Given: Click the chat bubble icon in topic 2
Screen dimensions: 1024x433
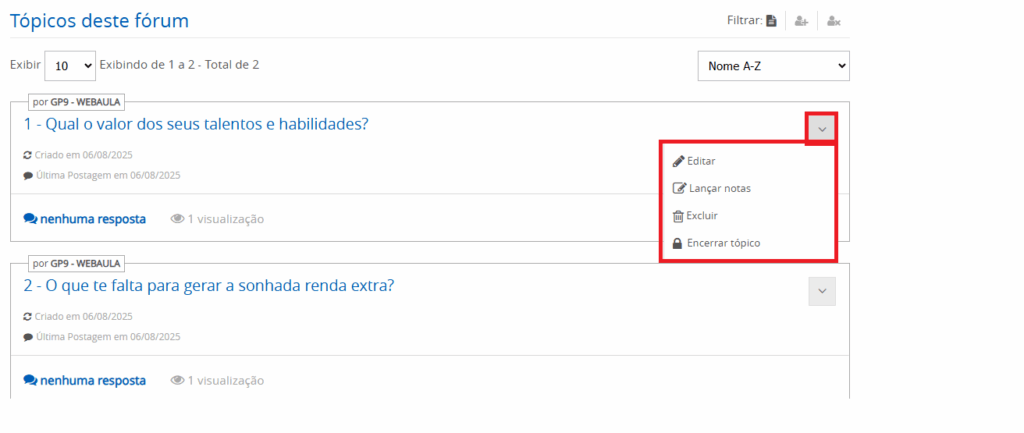Looking at the screenshot, I should pos(30,381).
